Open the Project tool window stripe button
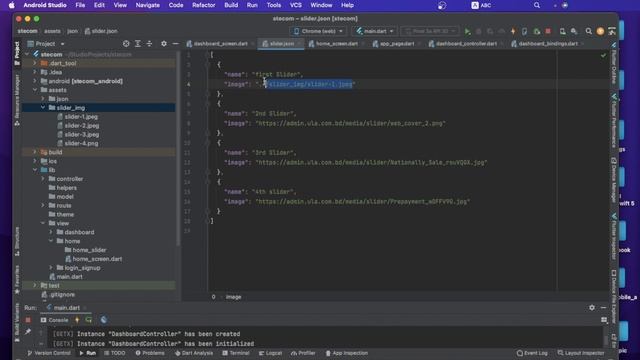Viewport: 640px width, 360px height. click(17, 53)
